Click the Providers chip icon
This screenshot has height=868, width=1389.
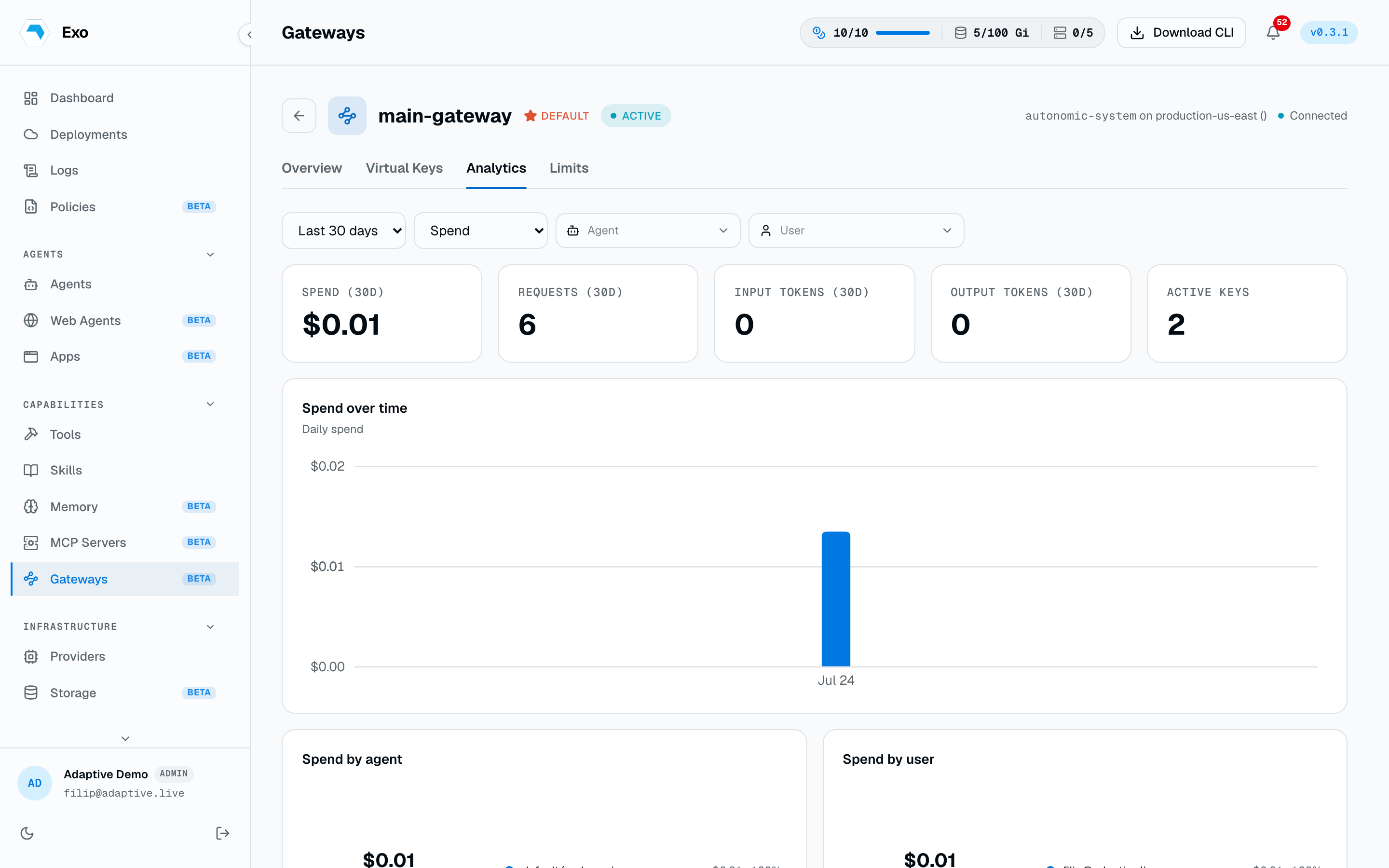click(31, 656)
